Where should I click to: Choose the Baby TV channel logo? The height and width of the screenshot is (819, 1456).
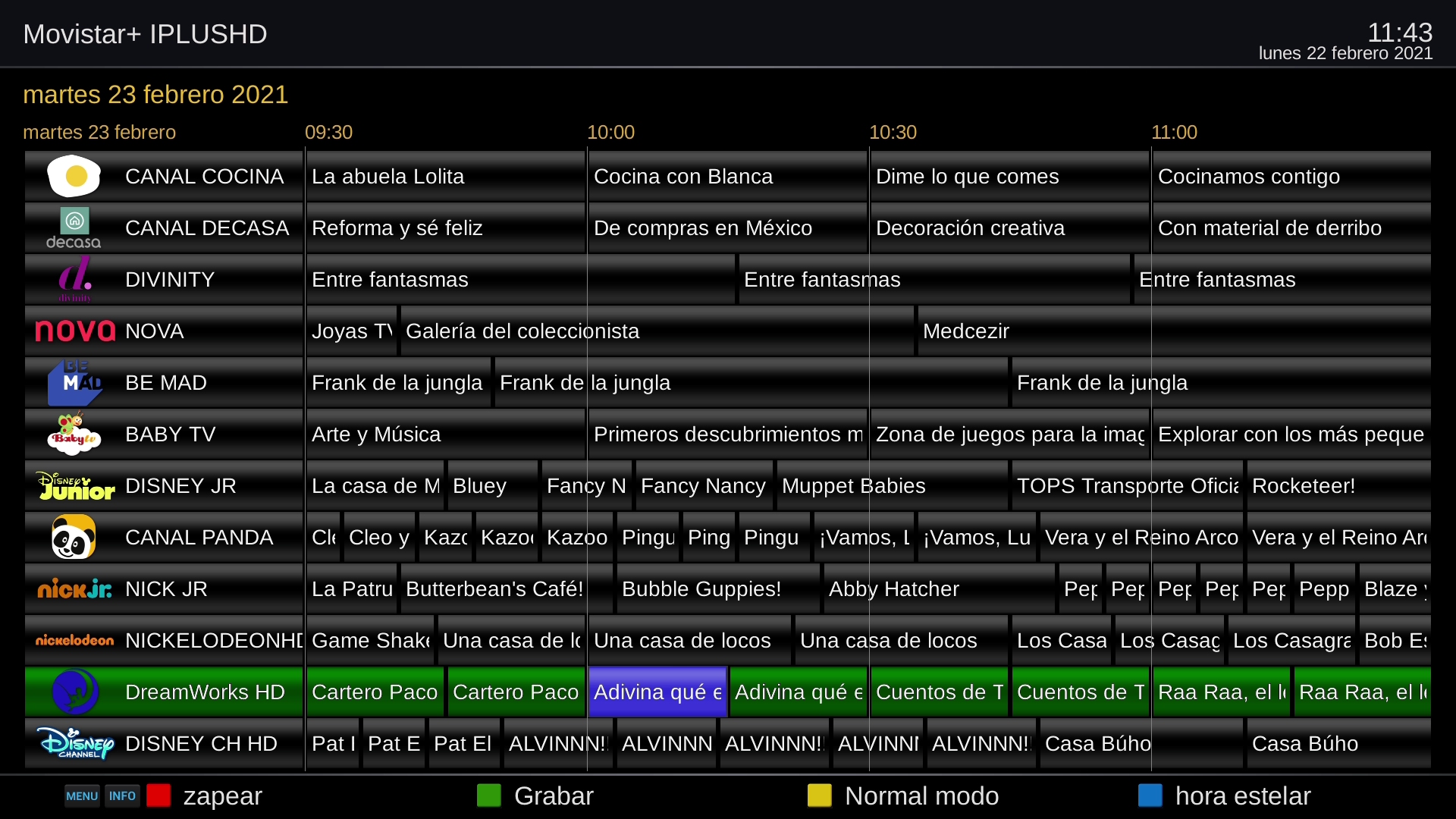coord(74,434)
